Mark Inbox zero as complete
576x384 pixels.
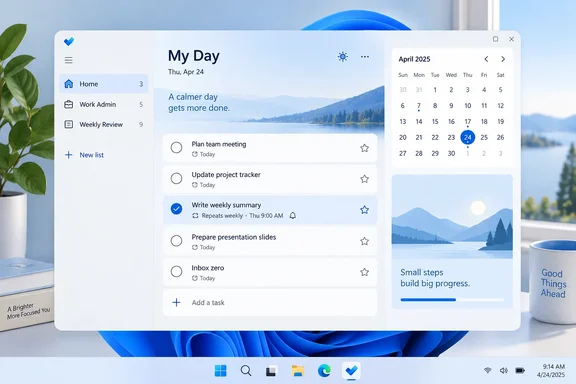[176, 272]
